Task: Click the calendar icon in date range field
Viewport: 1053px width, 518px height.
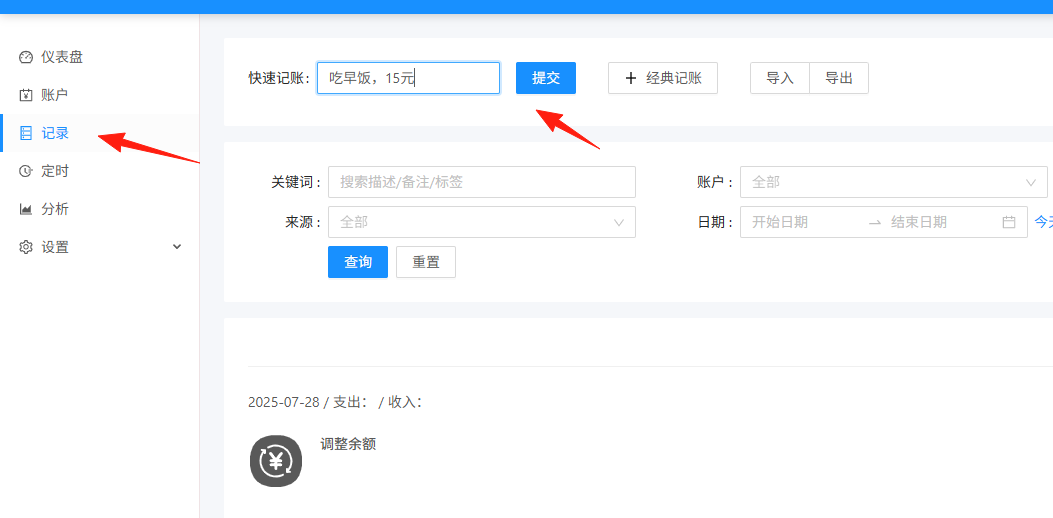Action: tap(1009, 222)
